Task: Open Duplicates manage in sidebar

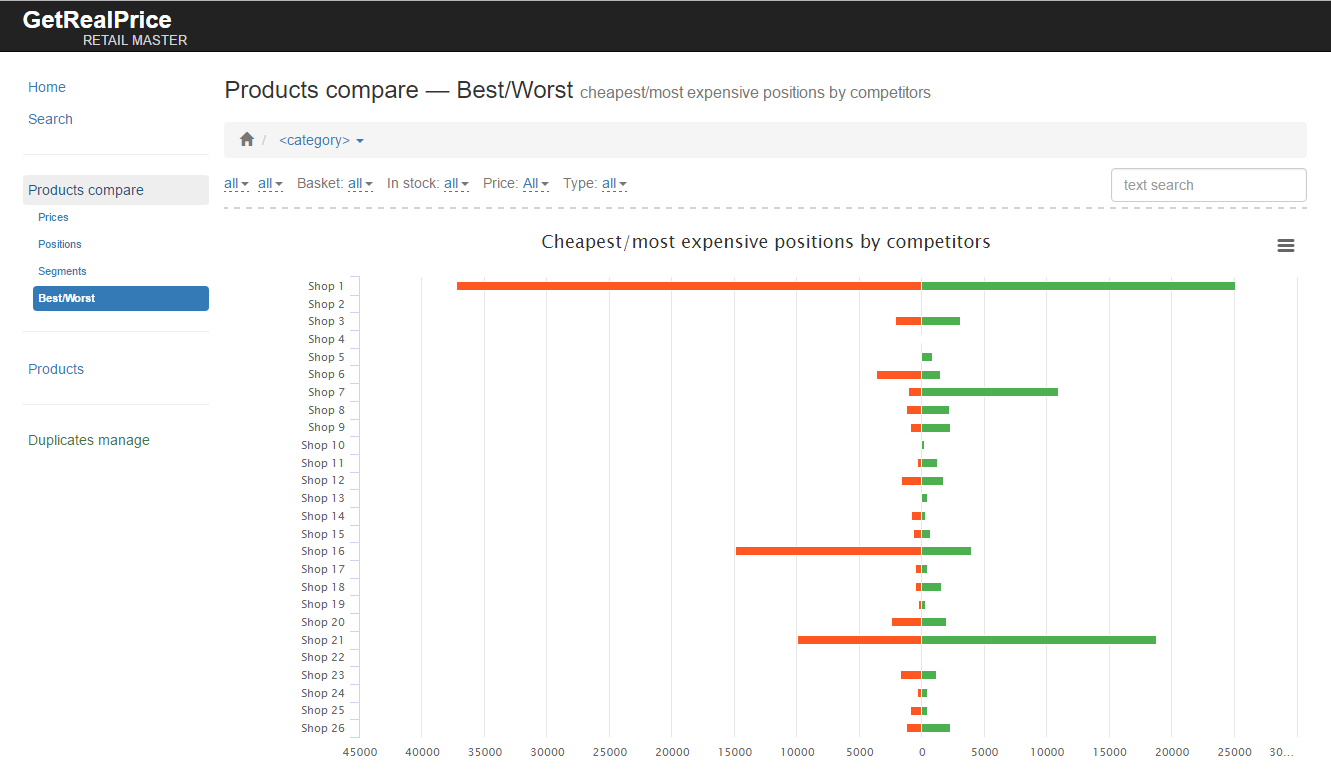Action: point(89,440)
